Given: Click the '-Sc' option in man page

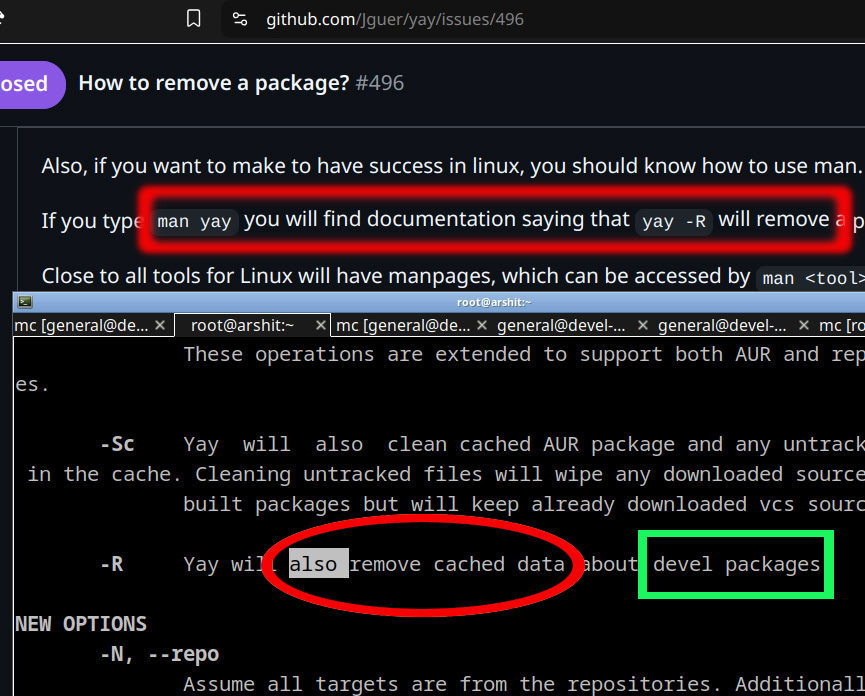Looking at the screenshot, I should pyautogui.click(x=118, y=445).
